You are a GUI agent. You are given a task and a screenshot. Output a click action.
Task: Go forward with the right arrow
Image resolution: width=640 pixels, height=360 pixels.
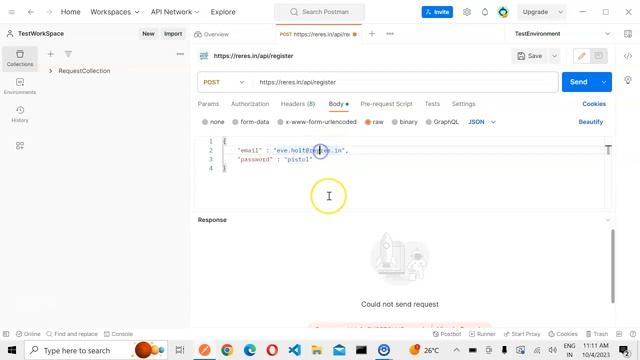pos(49,12)
